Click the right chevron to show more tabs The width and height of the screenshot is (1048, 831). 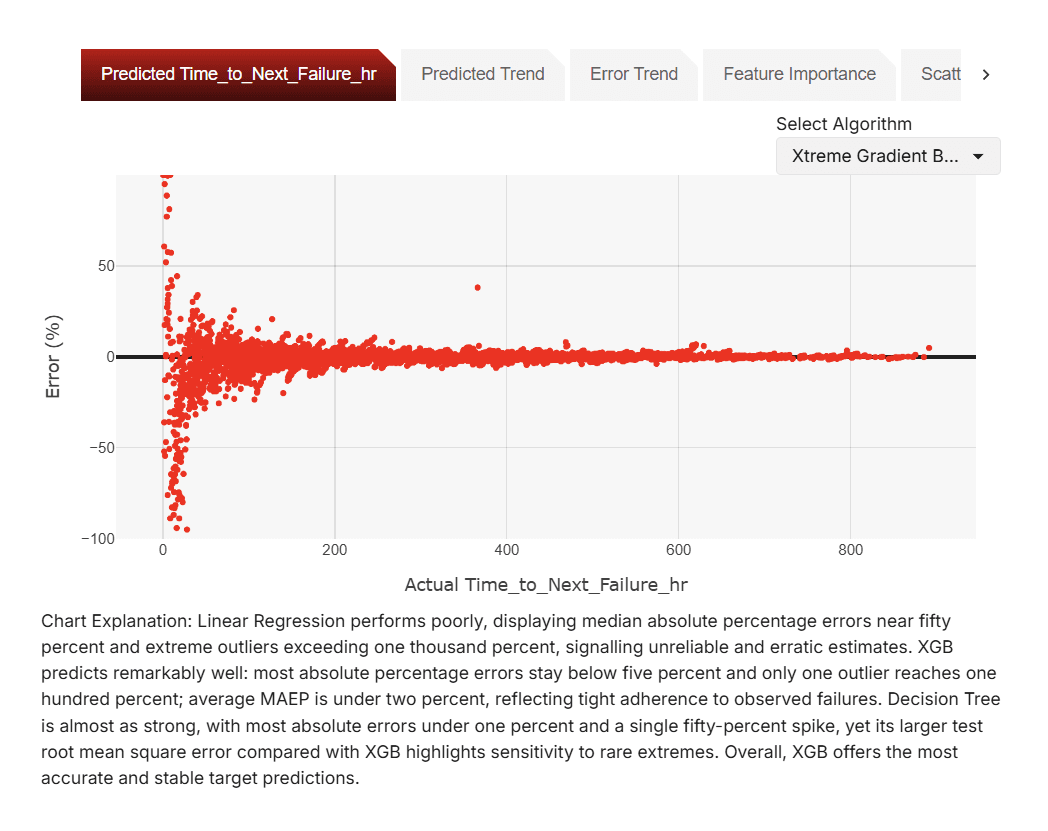986,74
